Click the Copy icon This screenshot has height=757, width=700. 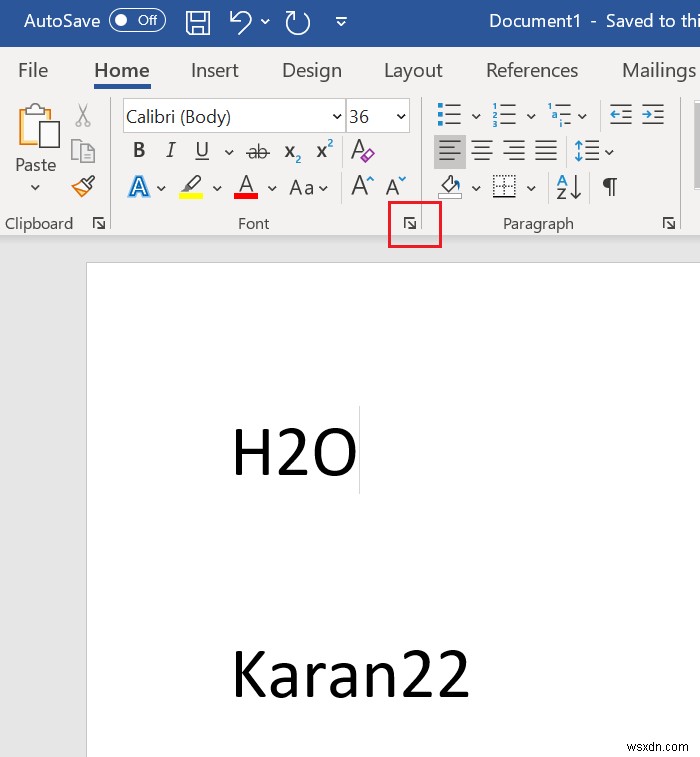(83, 151)
